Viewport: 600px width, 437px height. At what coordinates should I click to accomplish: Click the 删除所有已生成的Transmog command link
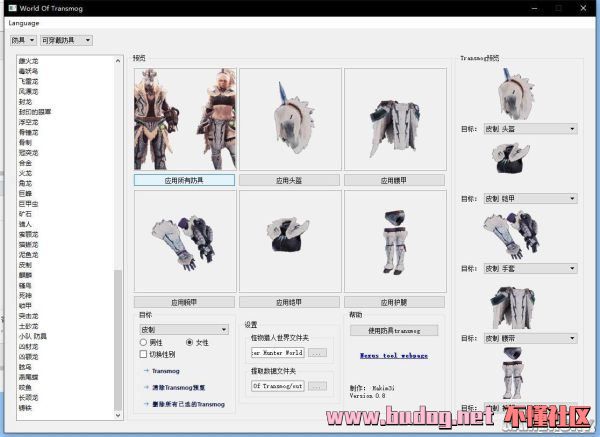point(184,404)
